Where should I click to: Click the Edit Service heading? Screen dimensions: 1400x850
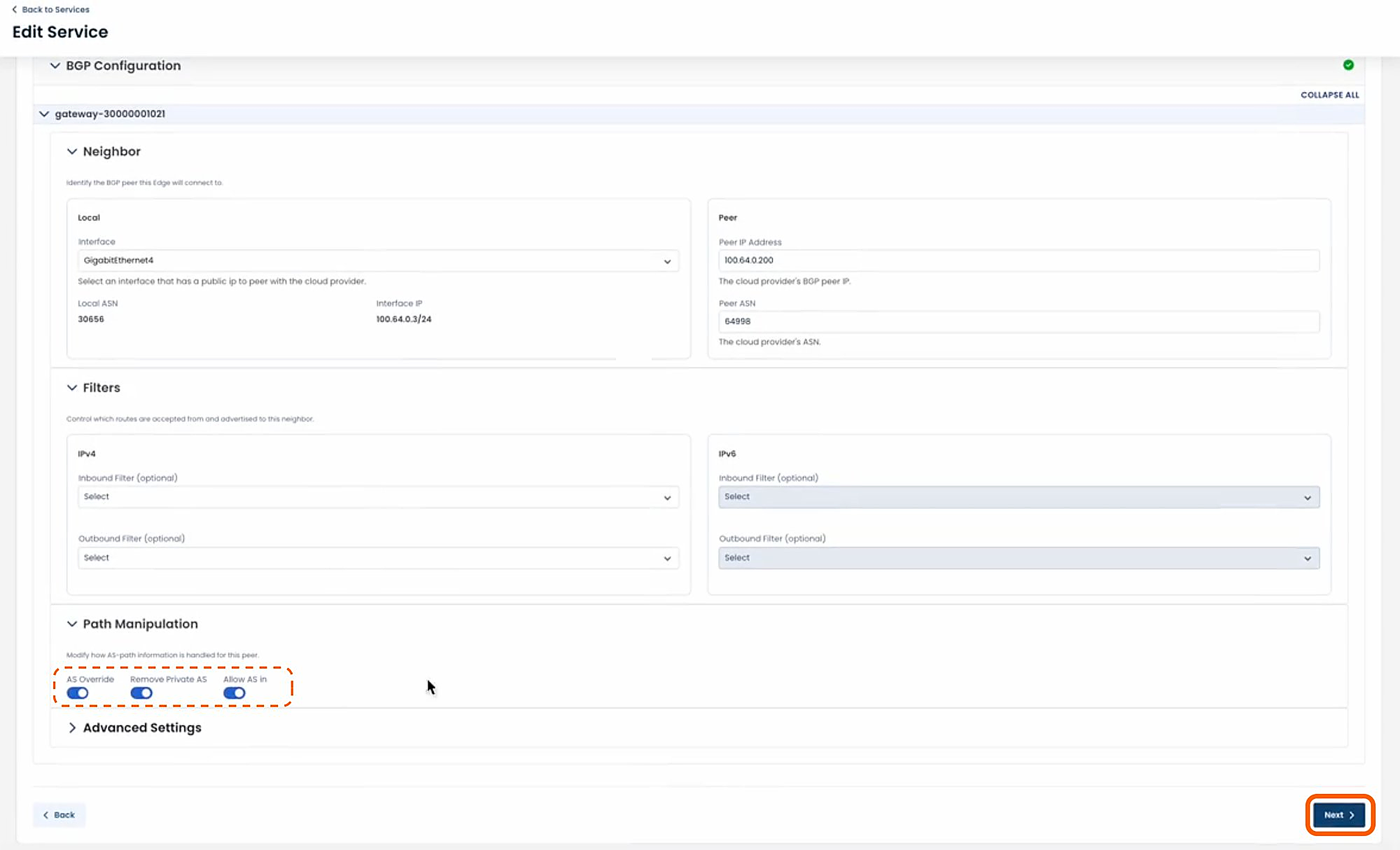tap(60, 32)
